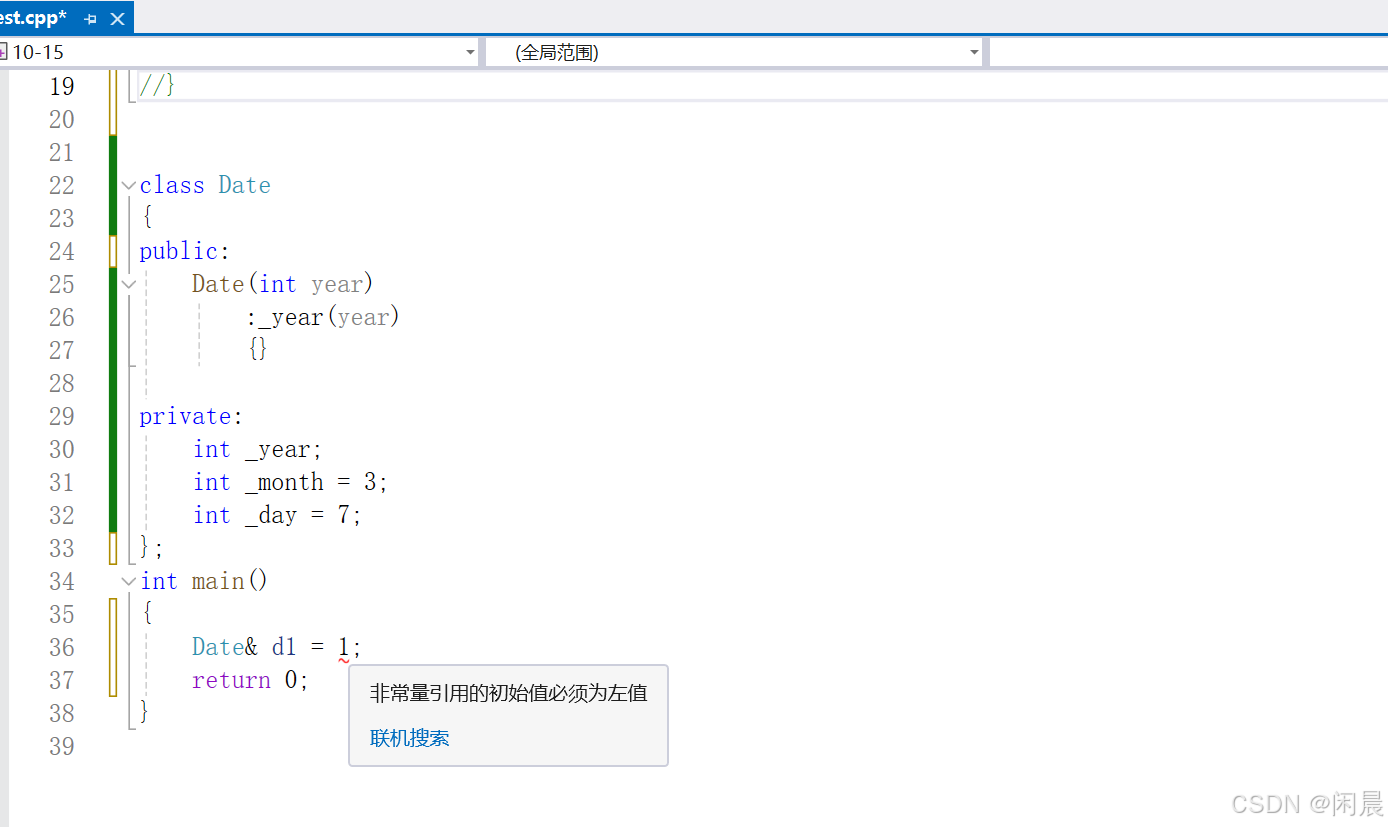Click the yellow modified indicator near line 24
This screenshot has width=1388, height=827.
113,251
